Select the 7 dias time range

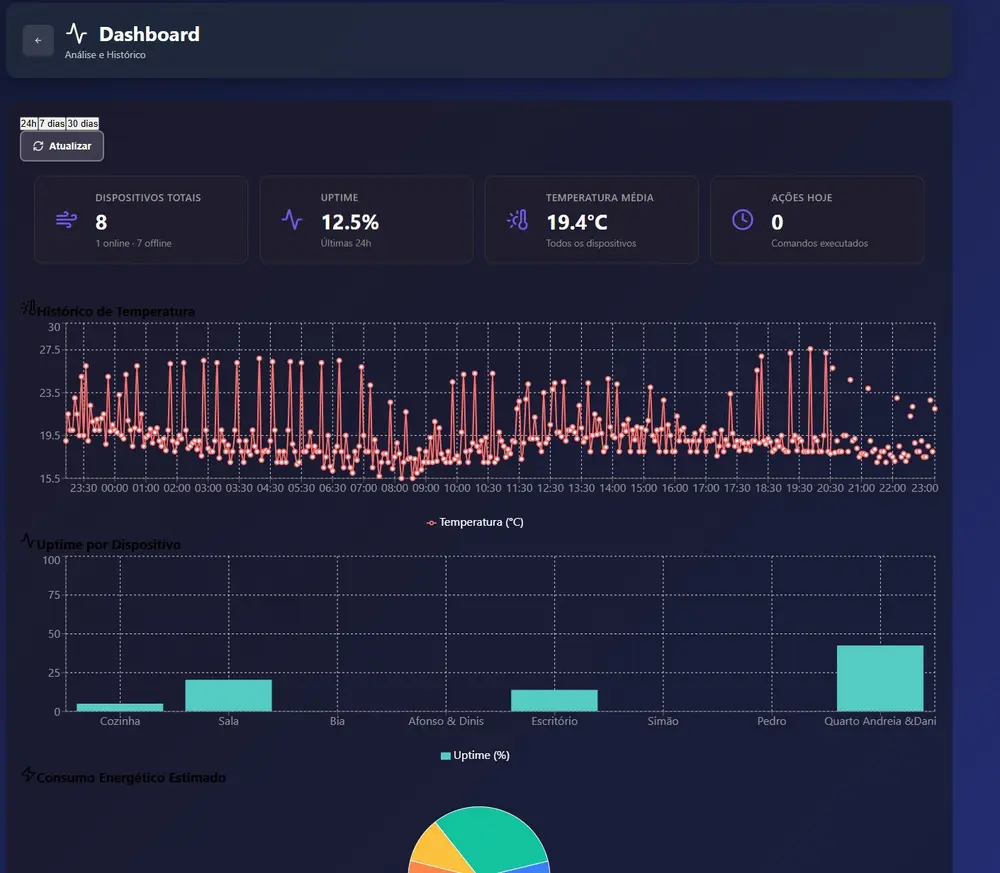52,124
